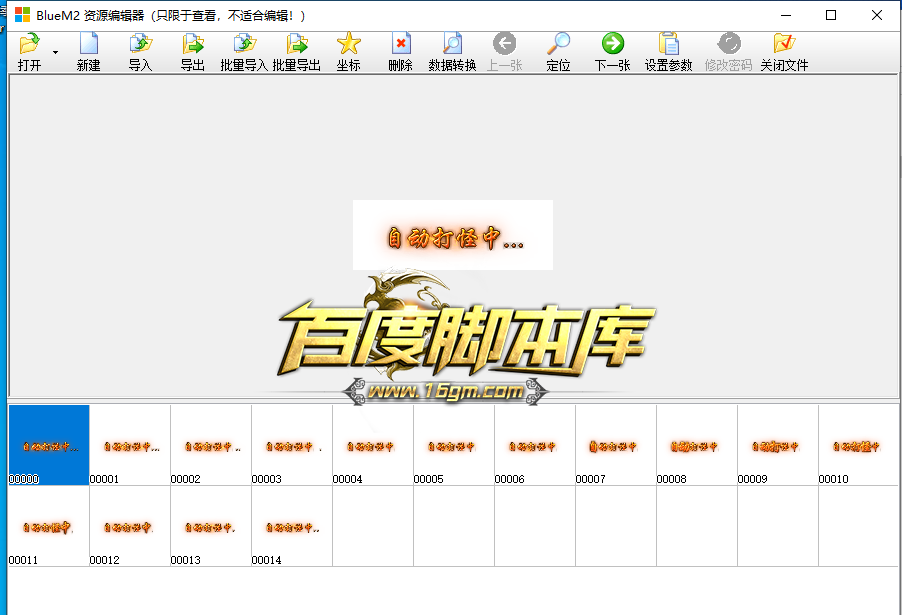Select thumbnail 00006
902x615 pixels.
pyautogui.click(x=535, y=445)
